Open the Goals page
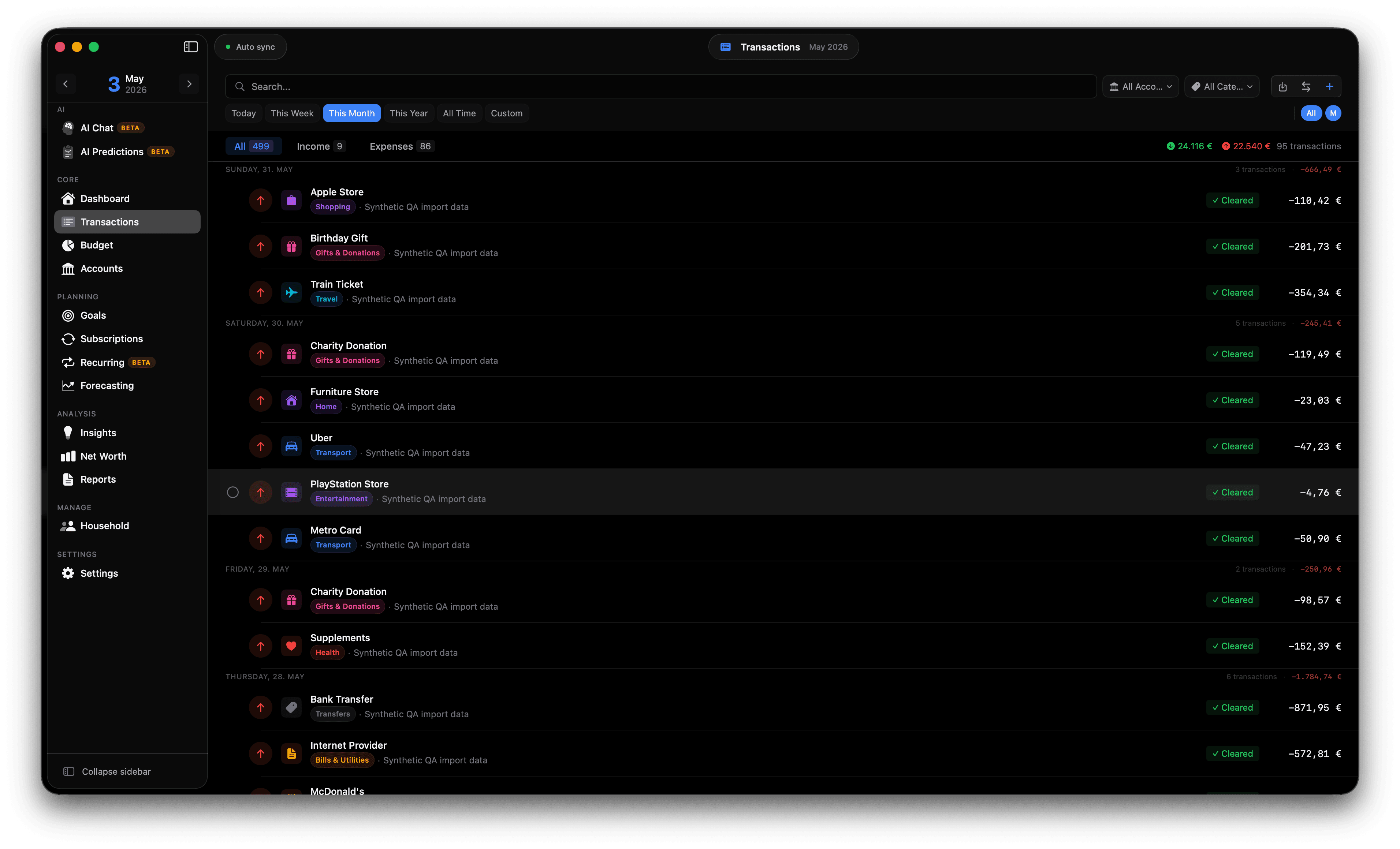 pyautogui.click(x=127, y=315)
